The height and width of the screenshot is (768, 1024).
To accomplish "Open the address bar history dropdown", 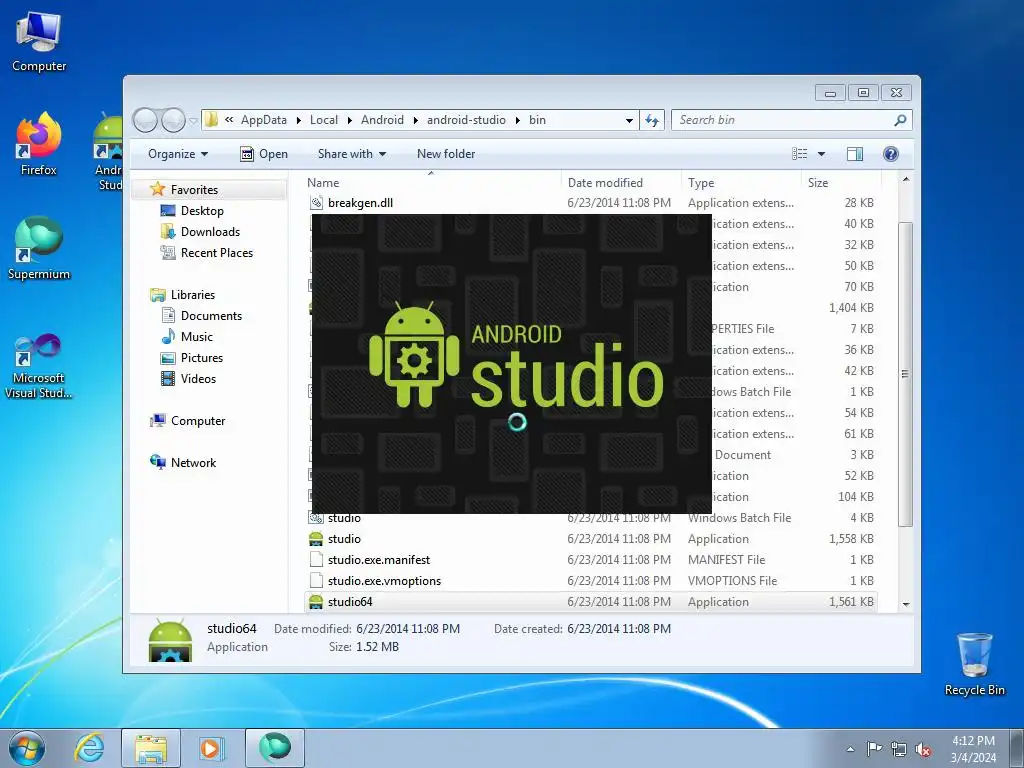I will coord(629,120).
